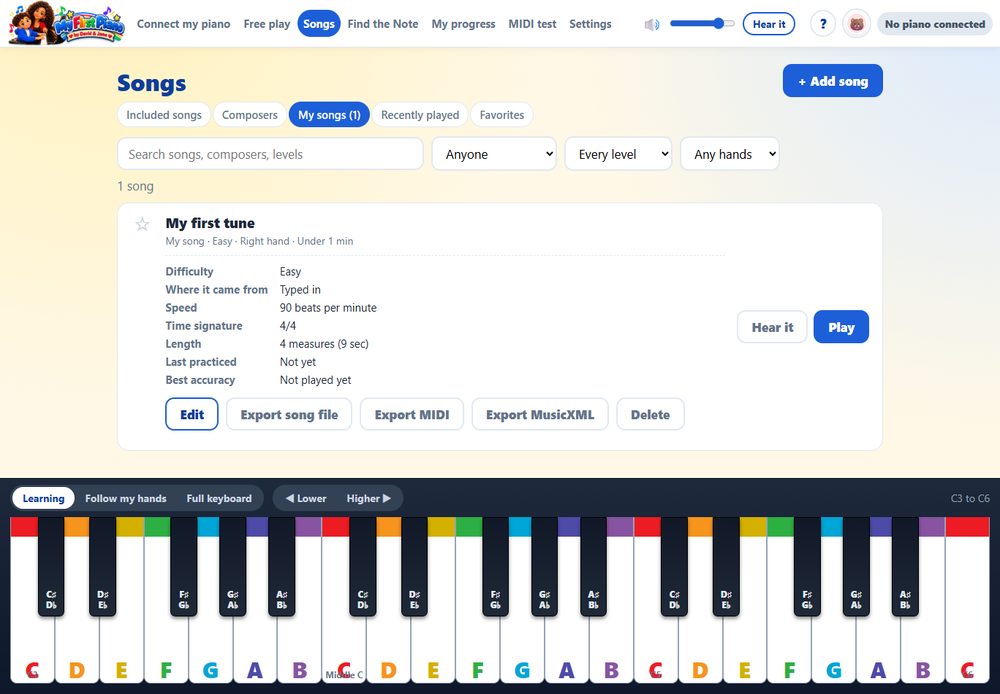The width and height of the screenshot is (1000, 694).
Task: Select Learning keyboard mode
Action: pyautogui.click(x=43, y=499)
